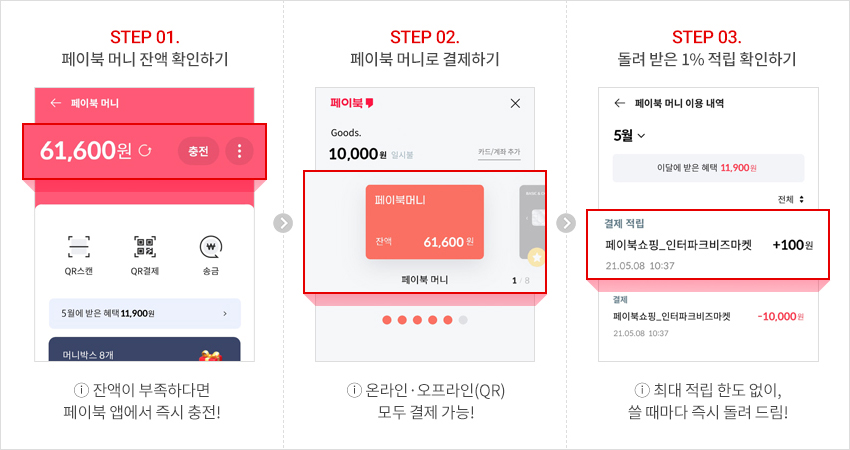
Task: Select the orange 페이북머니 card
Action: coord(424,222)
